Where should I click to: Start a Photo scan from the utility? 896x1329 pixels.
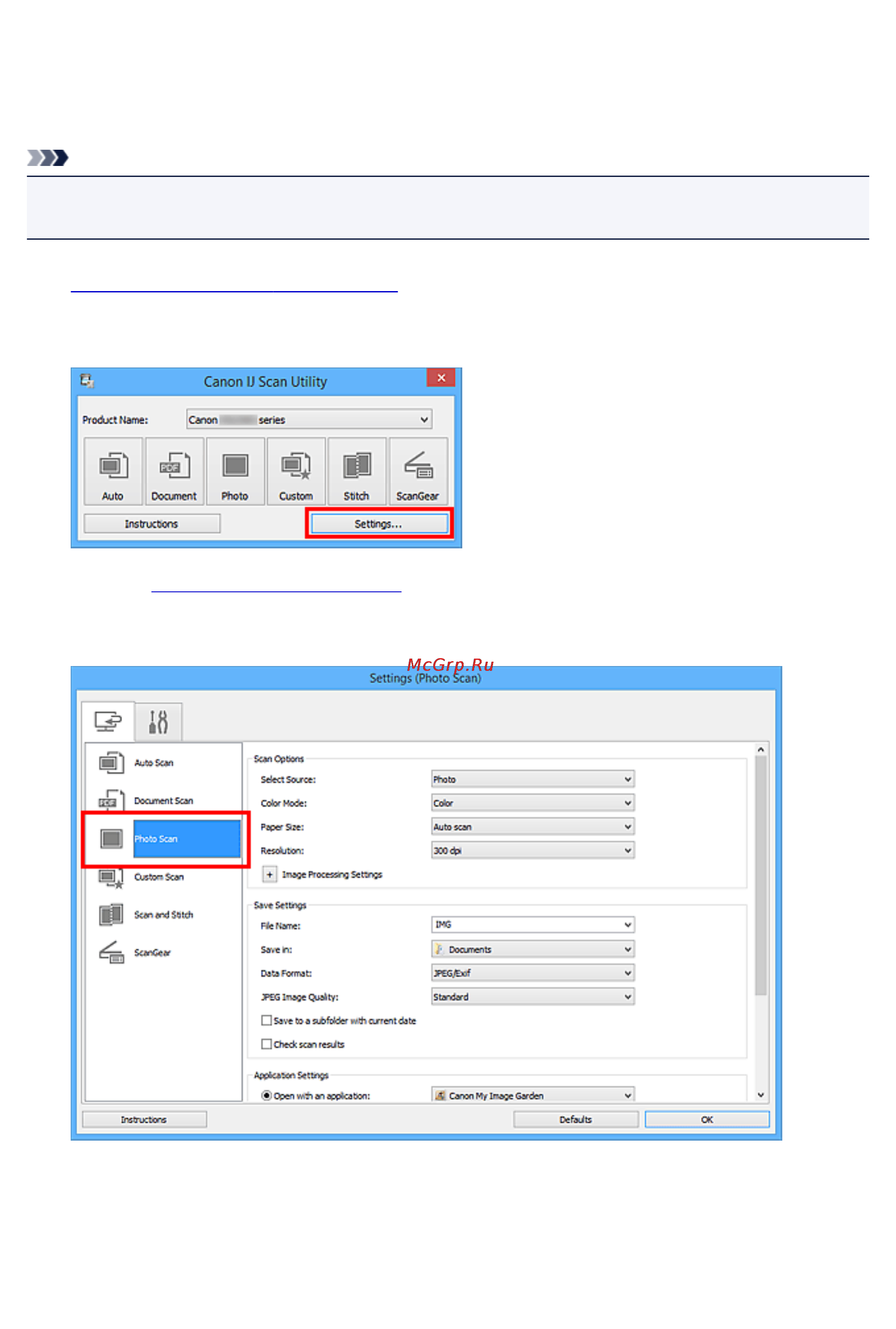pos(235,471)
